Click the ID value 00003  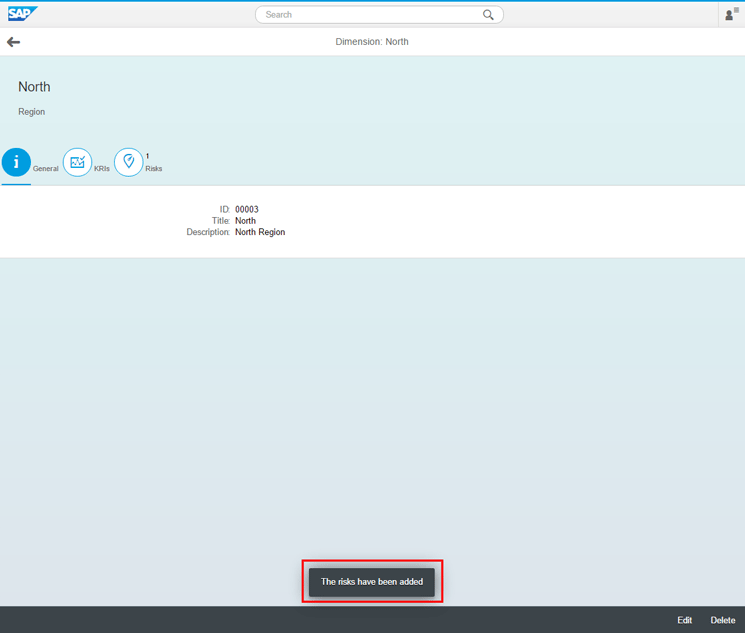pyautogui.click(x=247, y=210)
